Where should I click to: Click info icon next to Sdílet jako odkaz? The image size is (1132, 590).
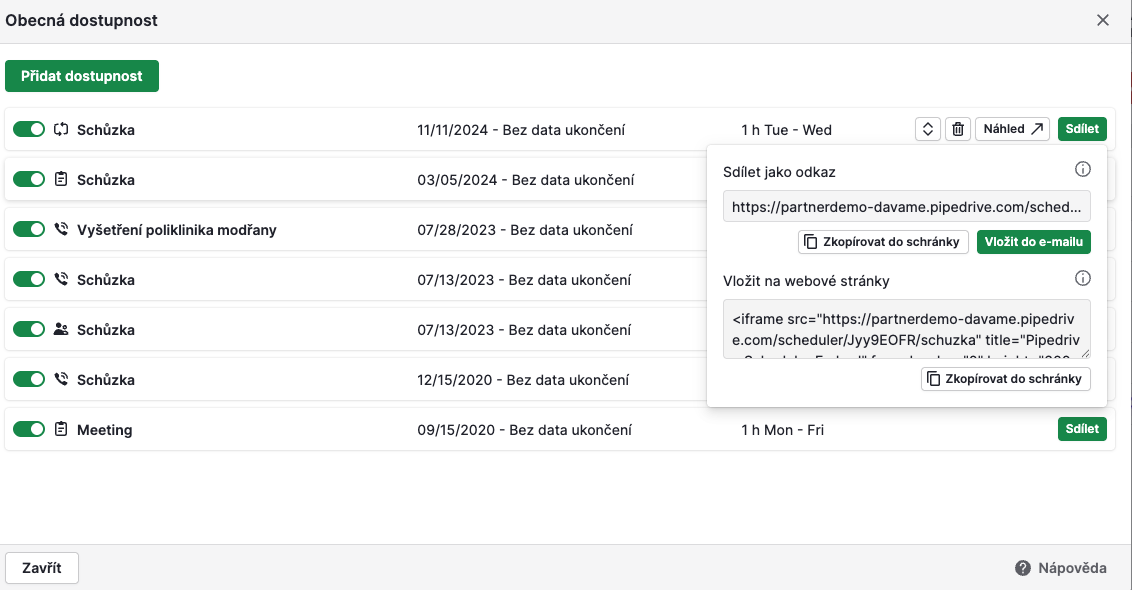click(1082, 169)
